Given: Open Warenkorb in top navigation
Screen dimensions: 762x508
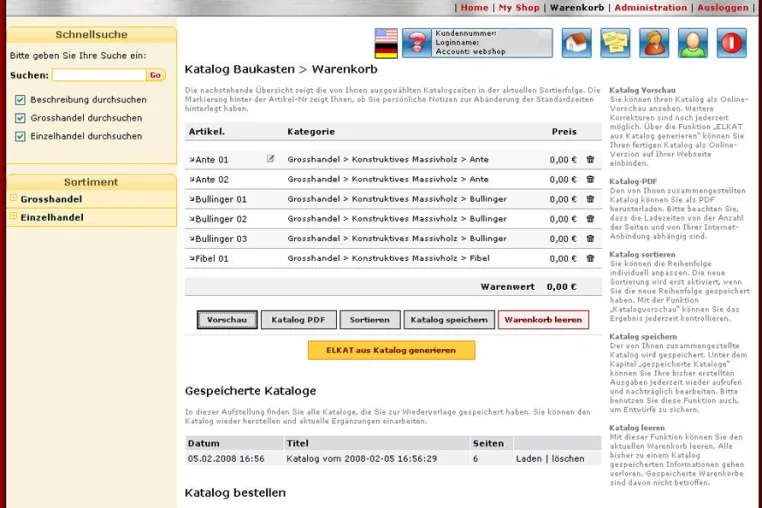Looking at the screenshot, I should coord(577,8).
